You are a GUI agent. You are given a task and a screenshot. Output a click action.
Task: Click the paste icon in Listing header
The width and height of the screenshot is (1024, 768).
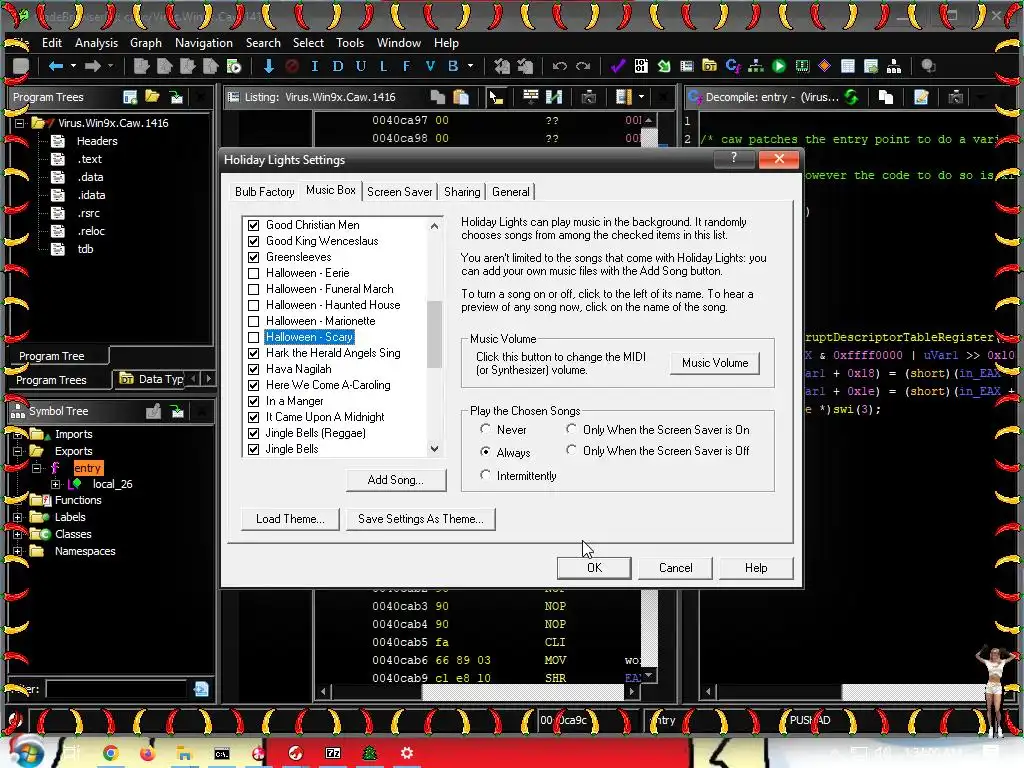[x=461, y=97]
